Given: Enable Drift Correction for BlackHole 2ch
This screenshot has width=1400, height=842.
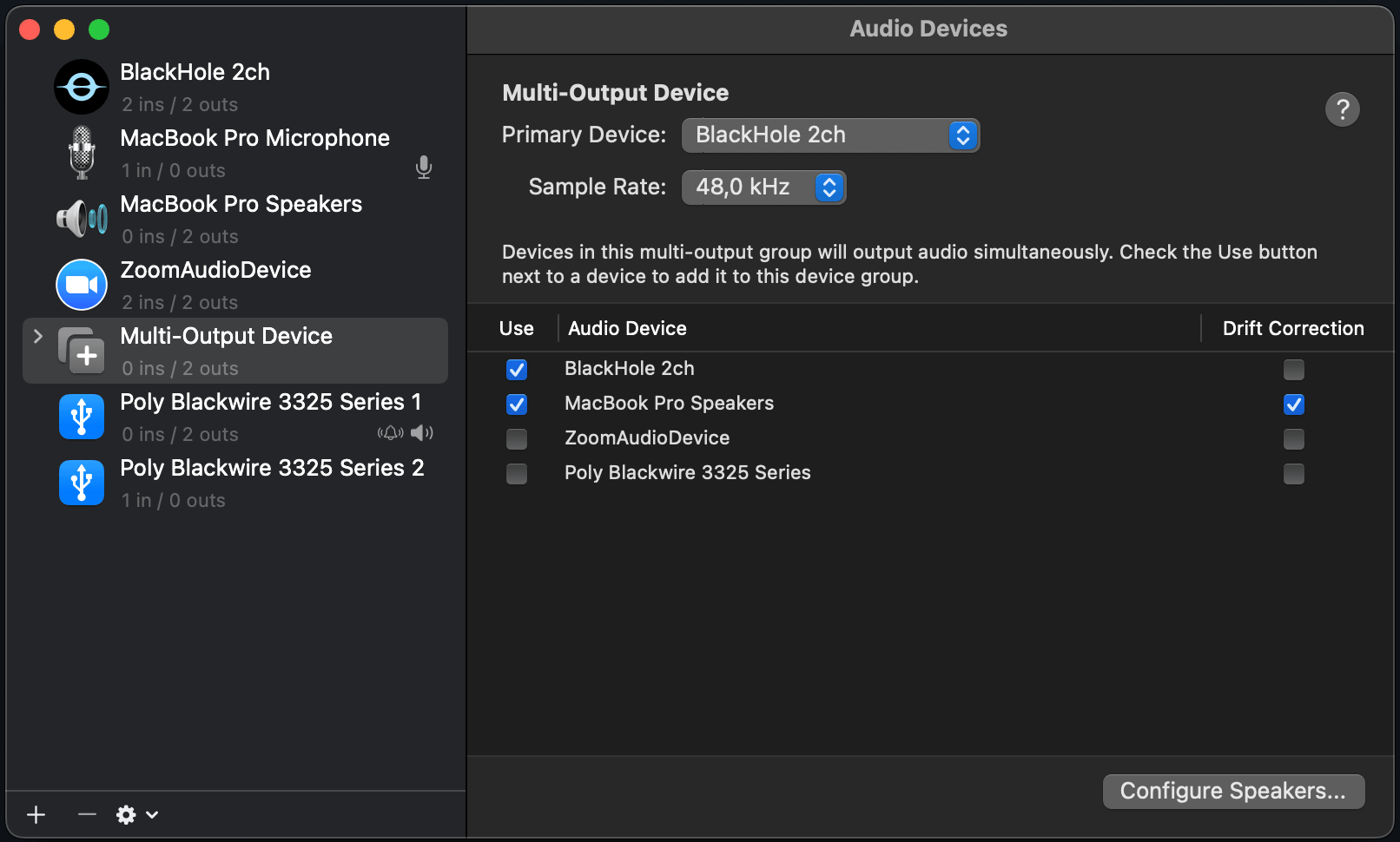Looking at the screenshot, I should coord(1294,370).
